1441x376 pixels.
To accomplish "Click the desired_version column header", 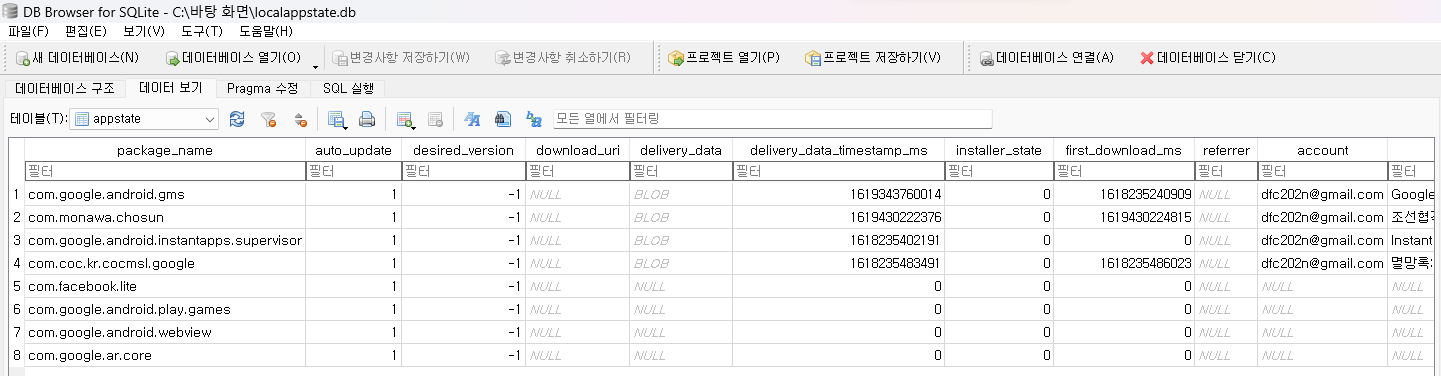I will pos(463,150).
